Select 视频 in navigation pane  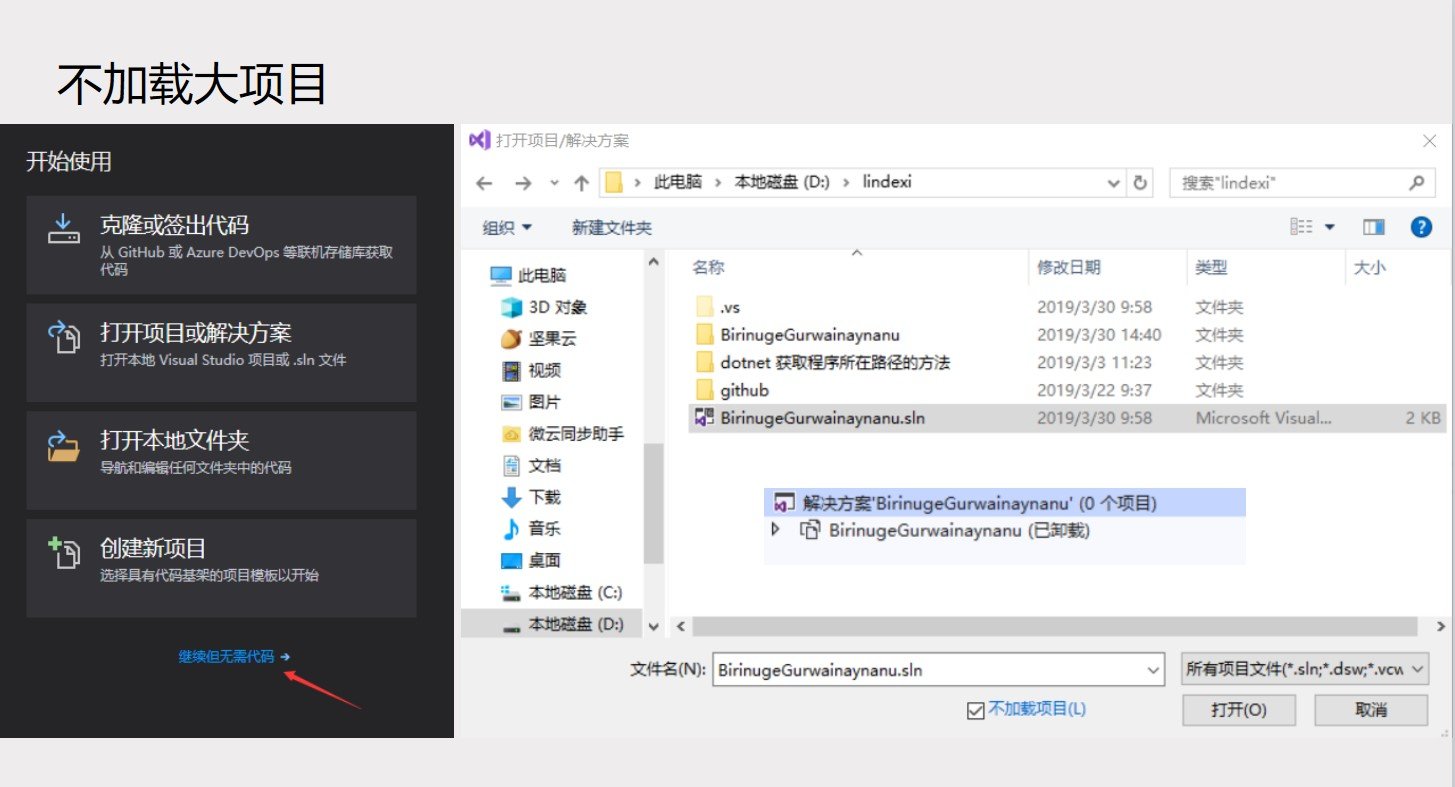531,370
